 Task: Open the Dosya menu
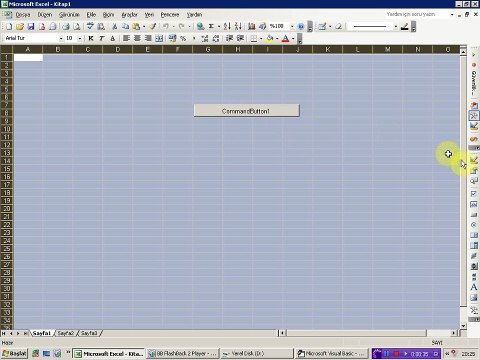point(23,15)
